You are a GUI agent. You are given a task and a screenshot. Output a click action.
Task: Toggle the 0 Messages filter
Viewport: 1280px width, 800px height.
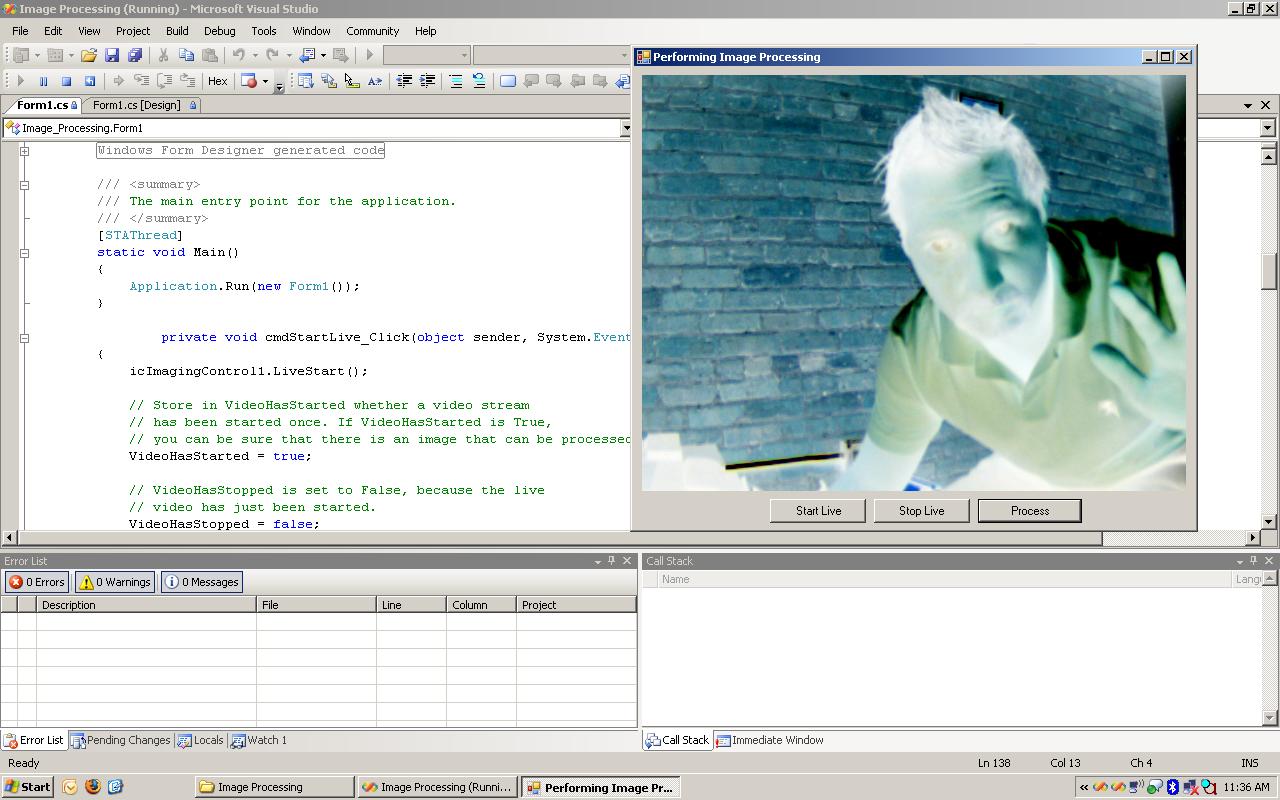pos(201,582)
